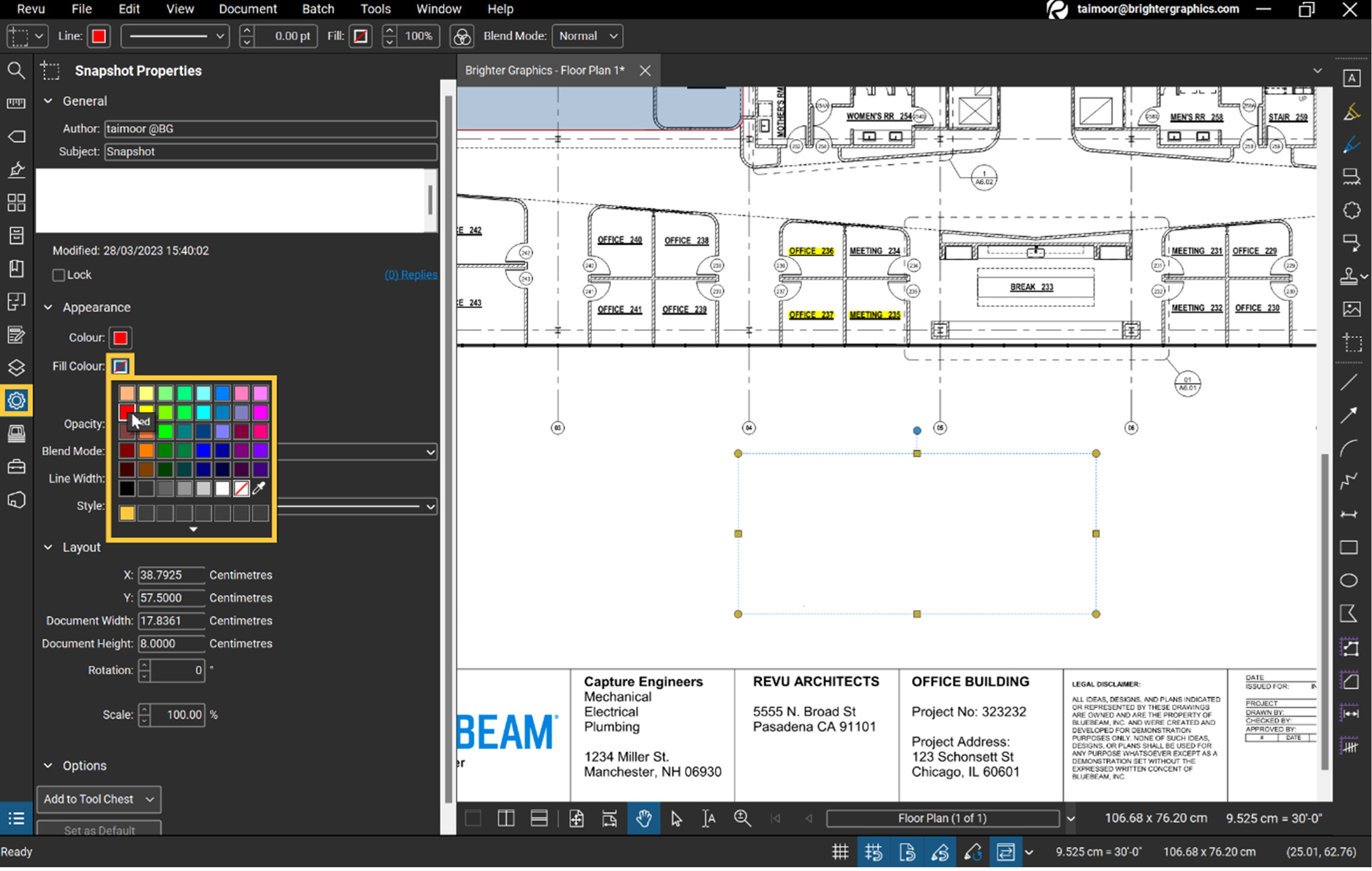Pick the eyedropper in the colour palette
Screen dimensions: 1372x871
click(259, 489)
